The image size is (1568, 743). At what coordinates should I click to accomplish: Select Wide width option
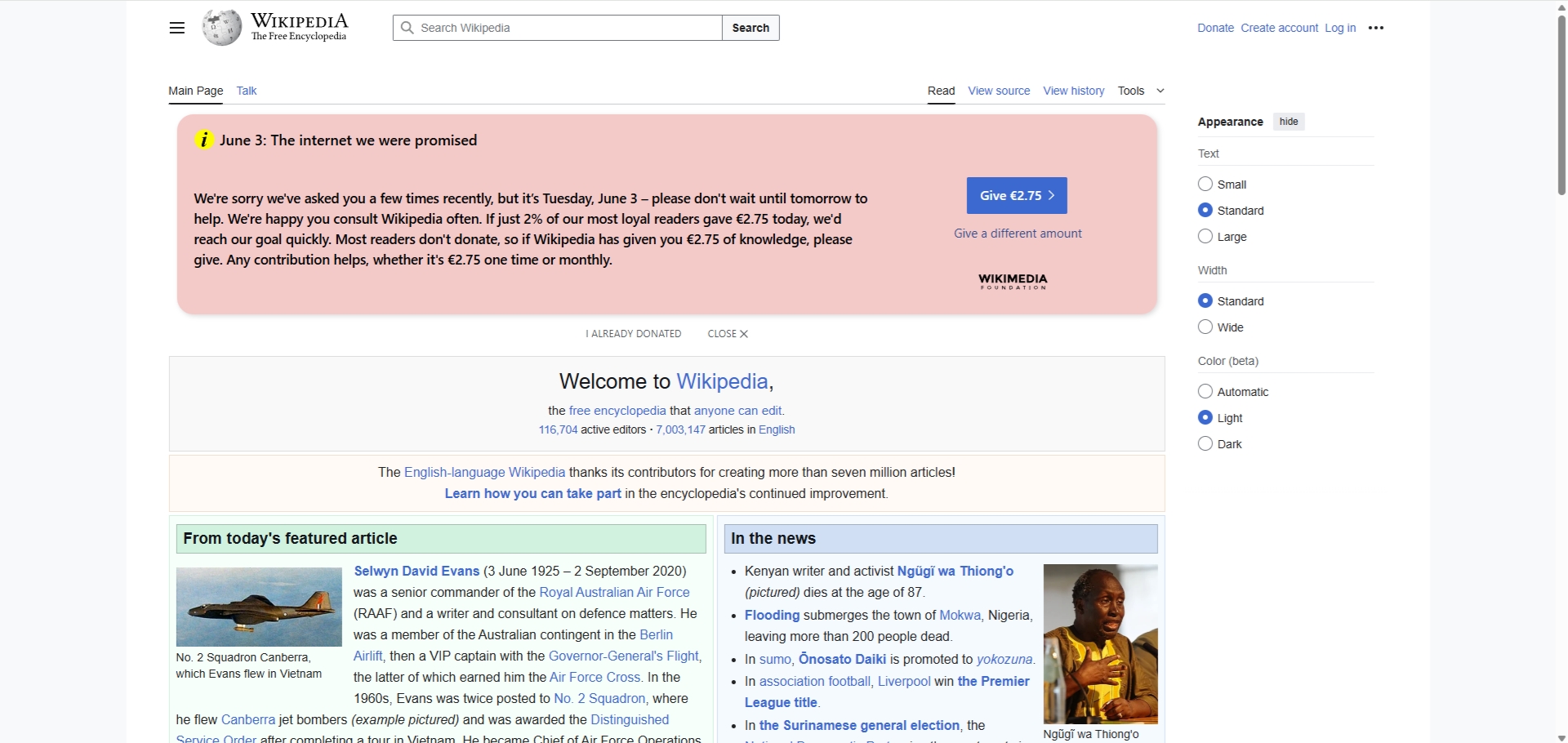(1205, 327)
